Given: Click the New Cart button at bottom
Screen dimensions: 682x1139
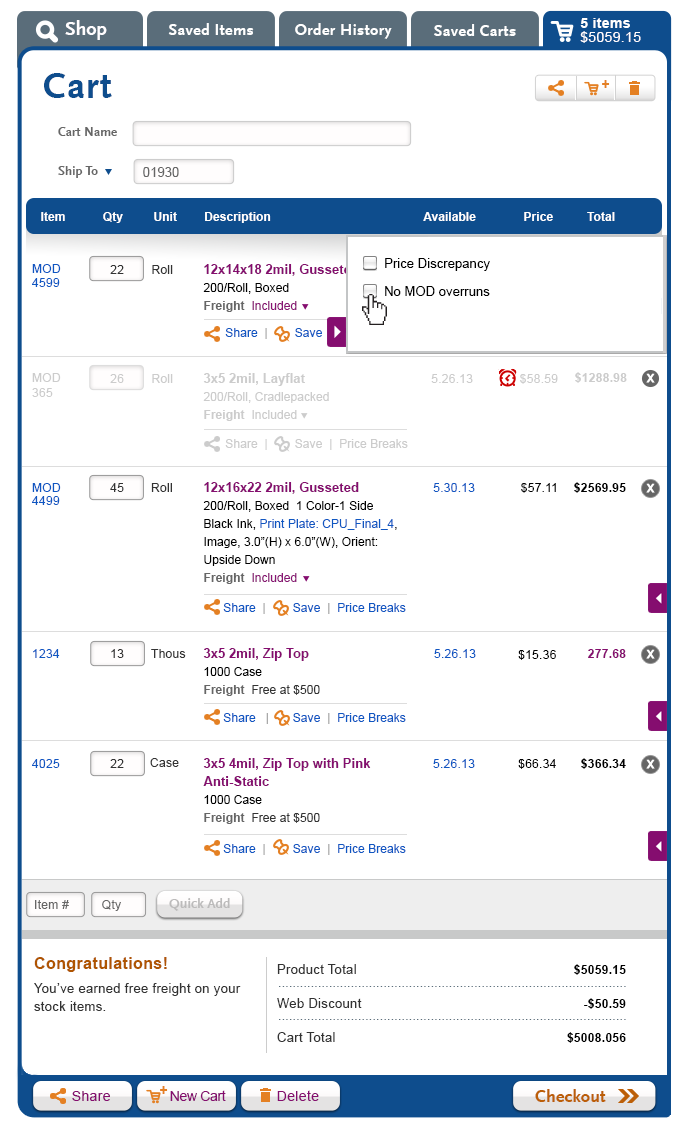Looking at the screenshot, I should [x=187, y=1095].
